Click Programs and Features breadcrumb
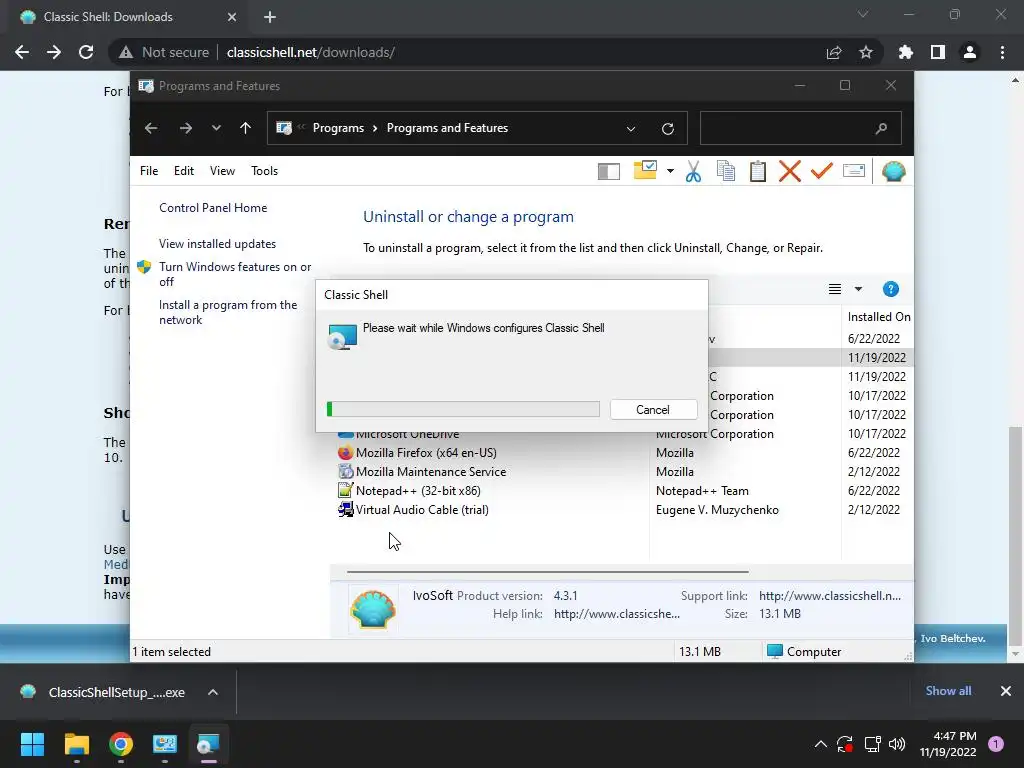This screenshot has width=1024, height=768. 447,128
